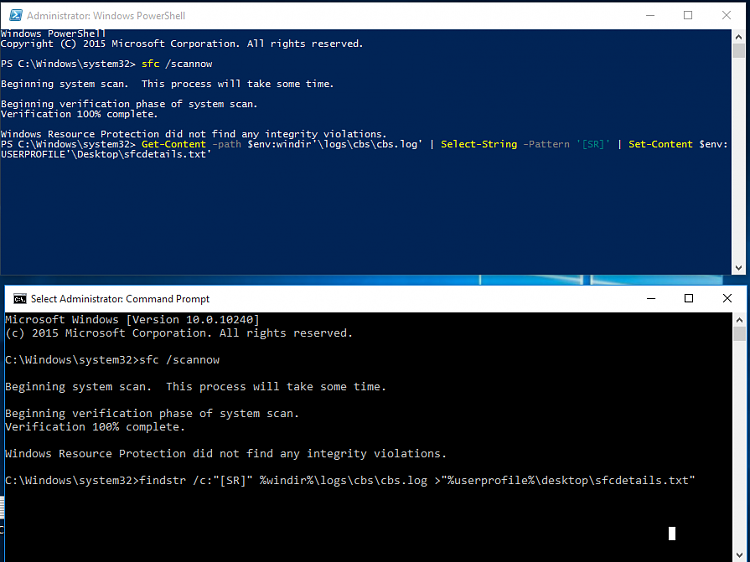Viewport: 750px width, 562px height.
Task: Click 'Get-Content' command in PowerShell
Action: pos(174,144)
